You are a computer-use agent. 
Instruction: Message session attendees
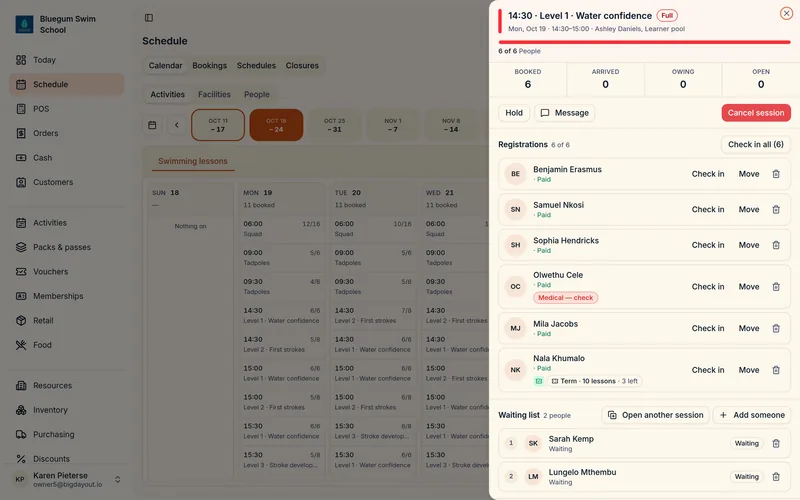click(564, 113)
